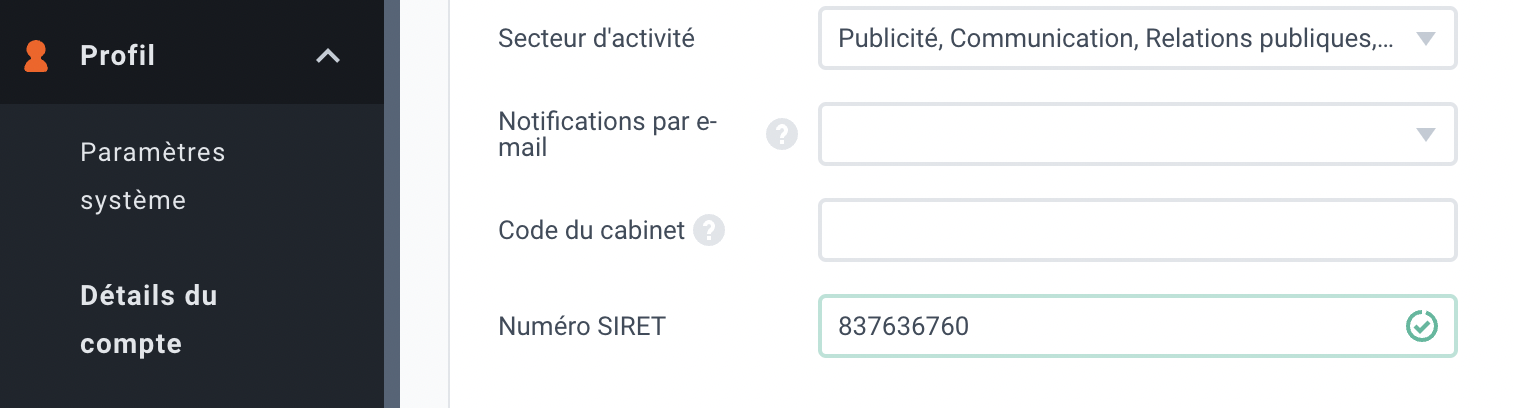Open the Notifications par e-mail dropdown
This screenshot has height=408, width=1514.
tap(1137, 134)
